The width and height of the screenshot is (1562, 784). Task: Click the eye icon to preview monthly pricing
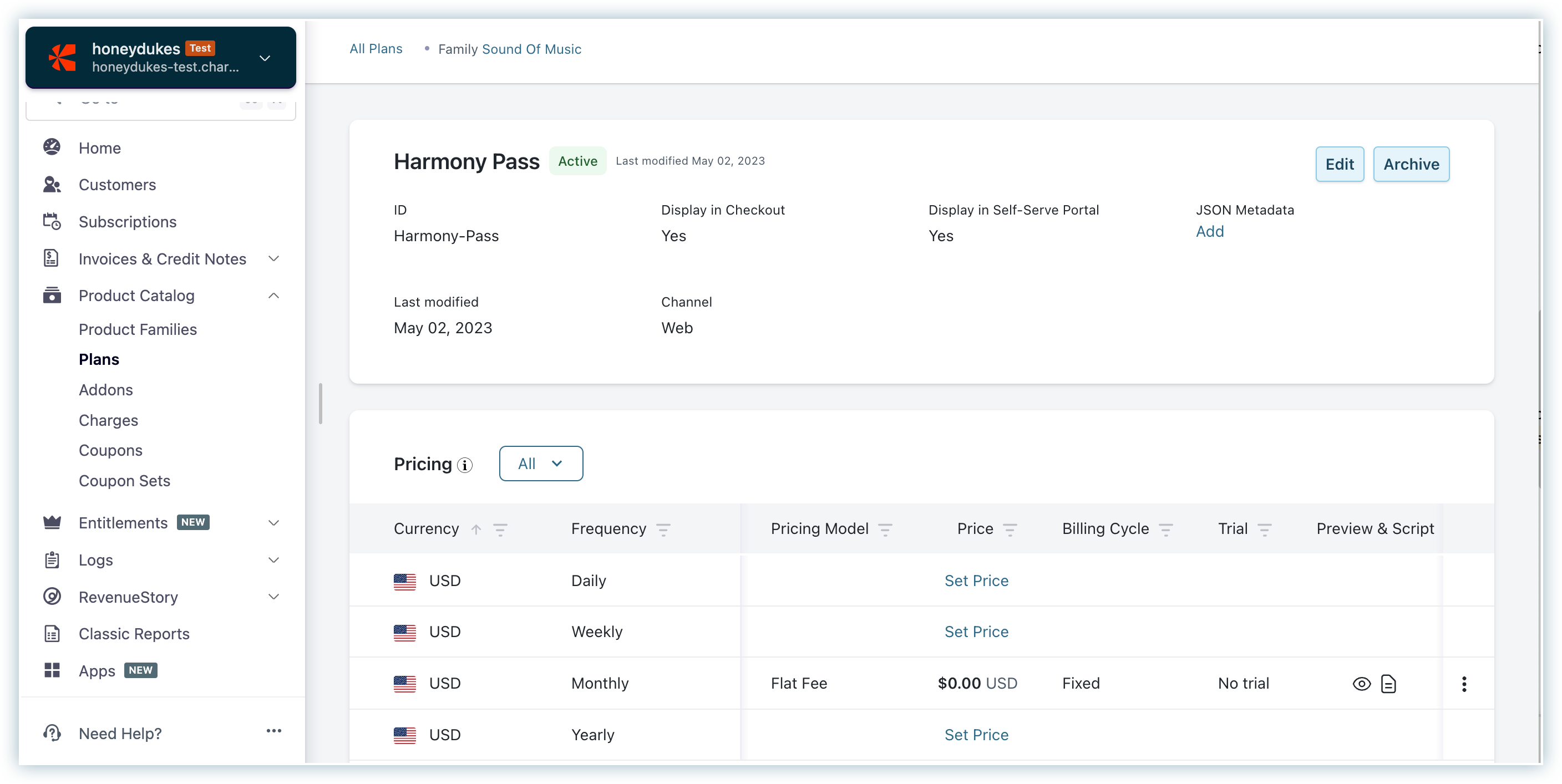(1362, 683)
